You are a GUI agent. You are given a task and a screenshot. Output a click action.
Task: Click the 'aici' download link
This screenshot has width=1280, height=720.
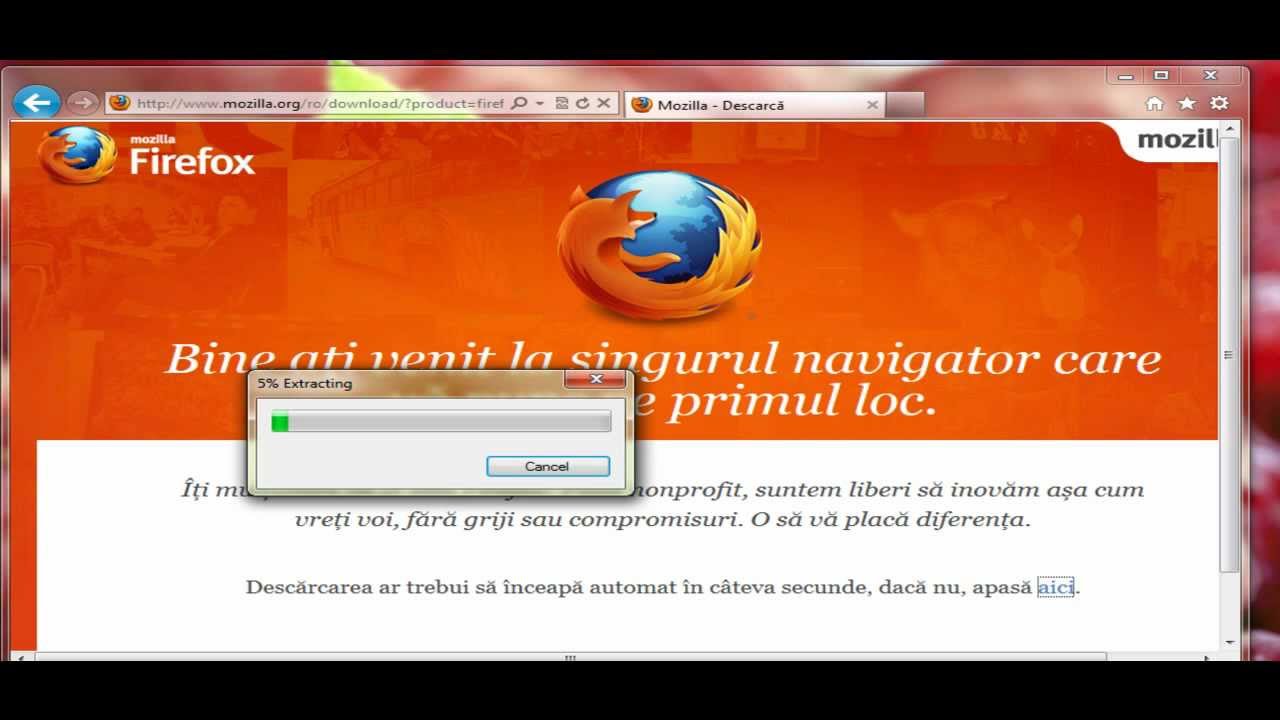pyautogui.click(x=1055, y=588)
